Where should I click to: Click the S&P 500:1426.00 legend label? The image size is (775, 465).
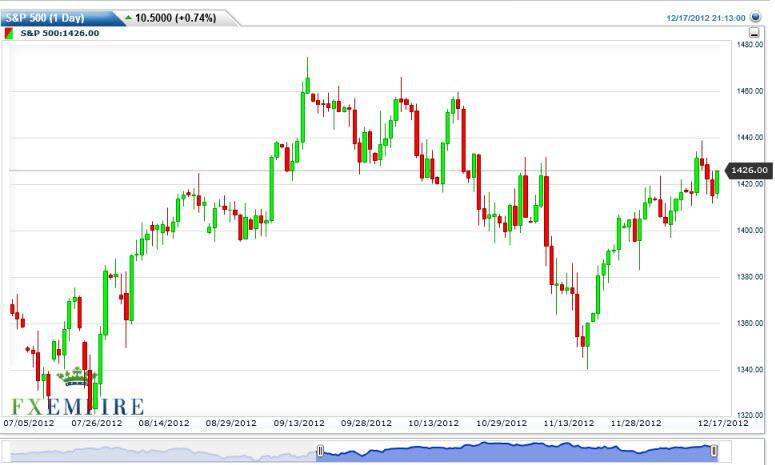click(x=60, y=33)
